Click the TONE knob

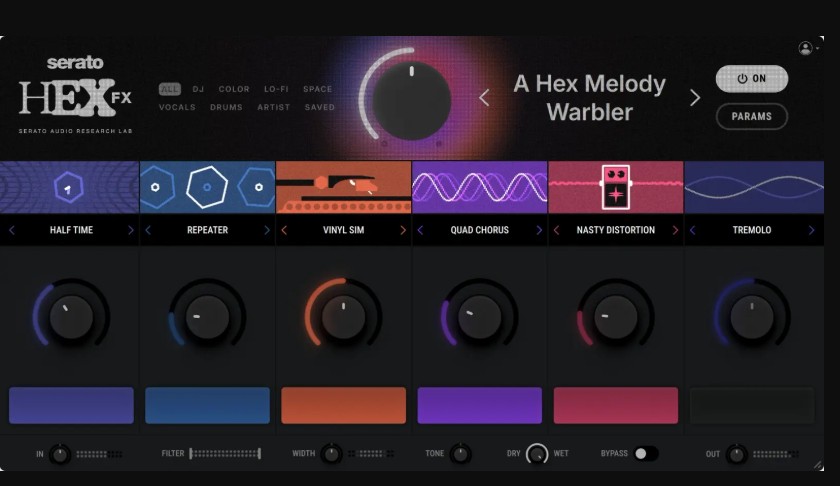coord(460,454)
